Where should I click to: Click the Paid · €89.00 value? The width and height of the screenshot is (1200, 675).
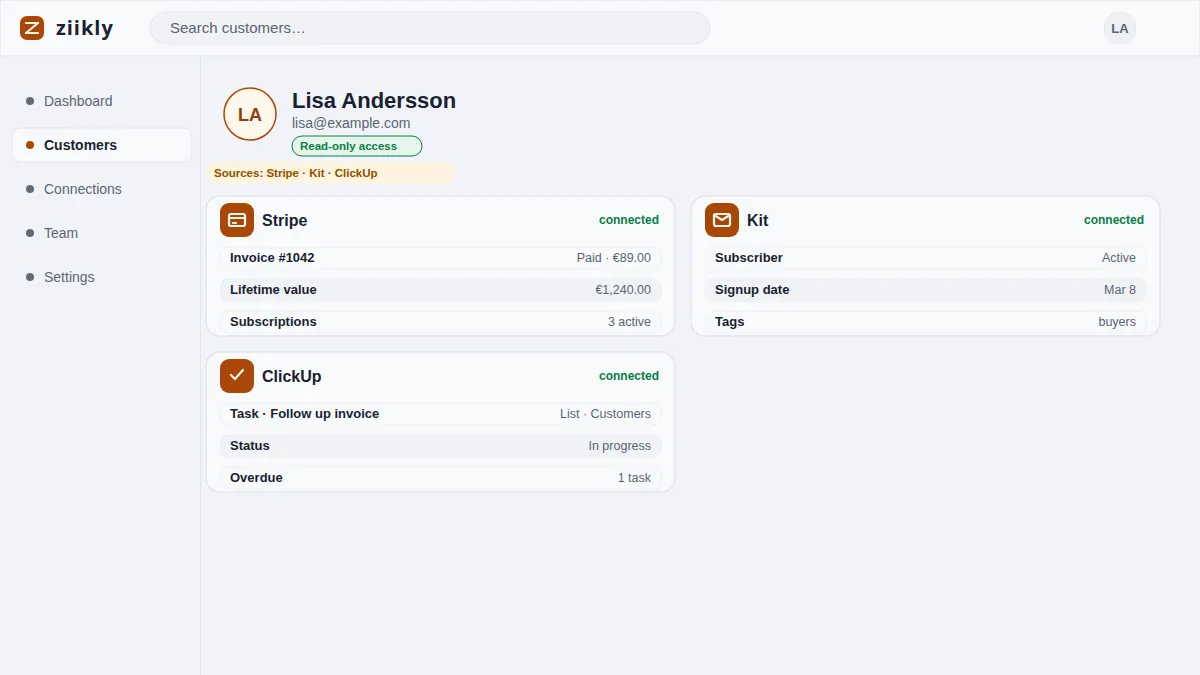coord(614,258)
